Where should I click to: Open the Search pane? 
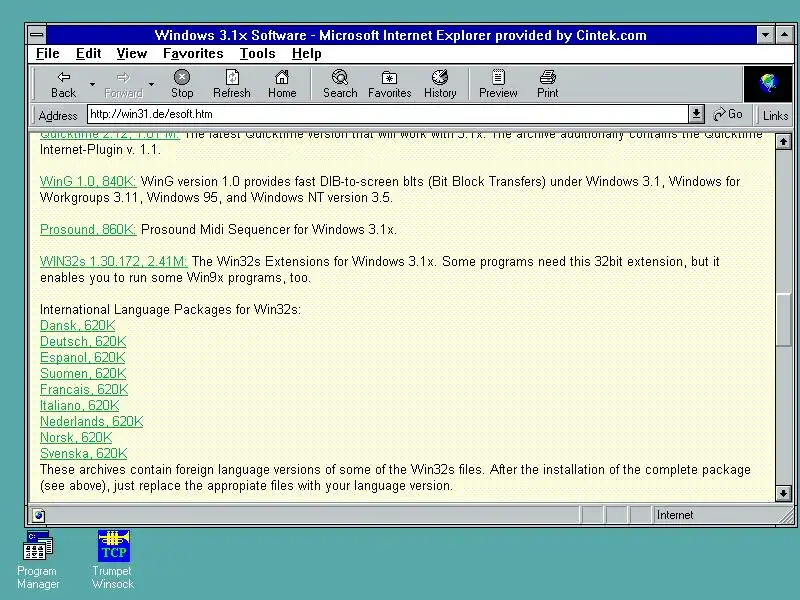click(340, 84)
